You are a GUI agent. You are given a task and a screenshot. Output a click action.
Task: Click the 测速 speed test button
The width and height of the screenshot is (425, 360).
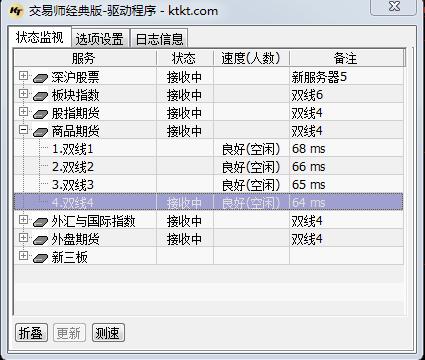(x=108, y=333)
